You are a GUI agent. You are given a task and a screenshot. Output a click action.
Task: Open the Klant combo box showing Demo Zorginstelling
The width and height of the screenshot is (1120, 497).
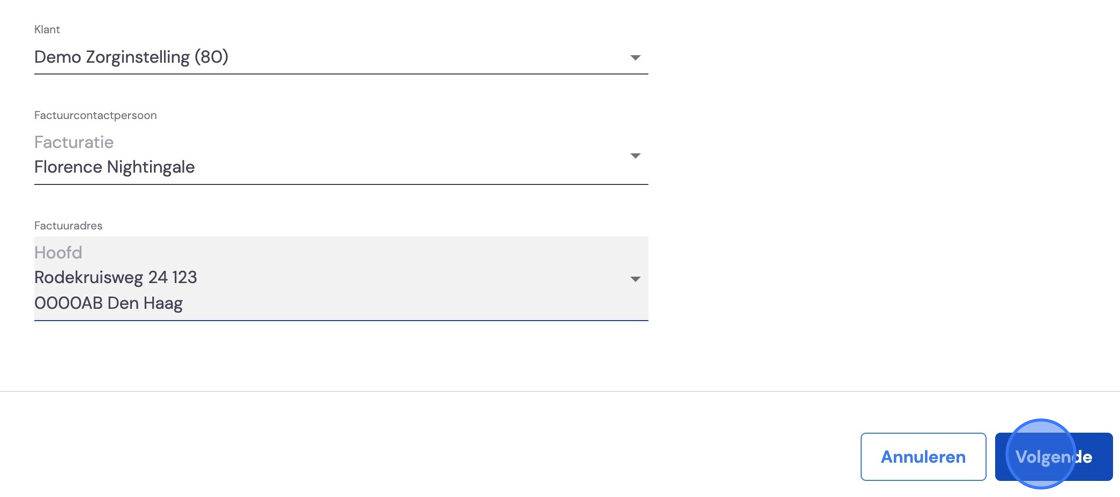point(341,58)
